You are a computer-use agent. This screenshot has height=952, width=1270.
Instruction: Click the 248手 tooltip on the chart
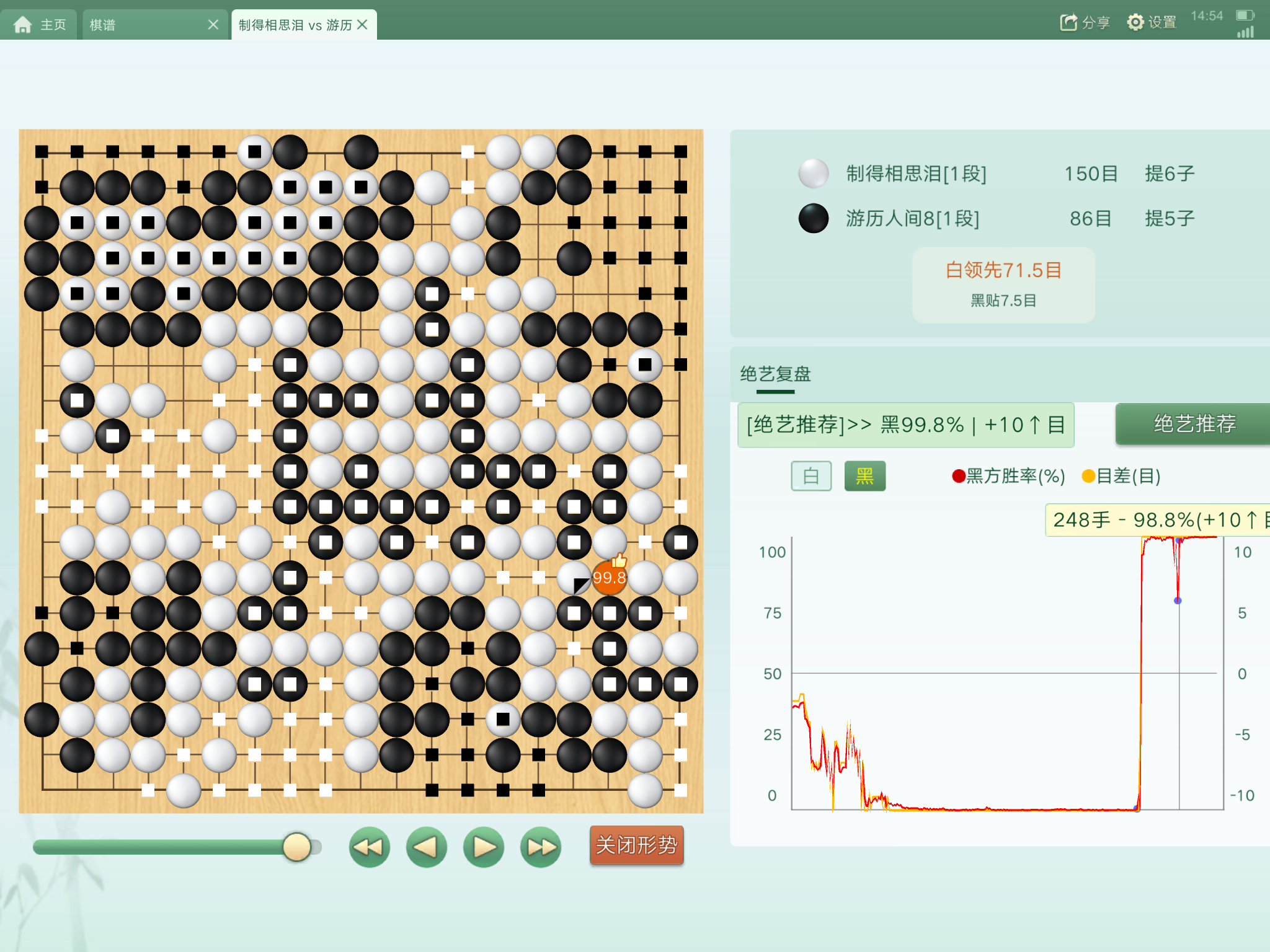pos(1157,520)
